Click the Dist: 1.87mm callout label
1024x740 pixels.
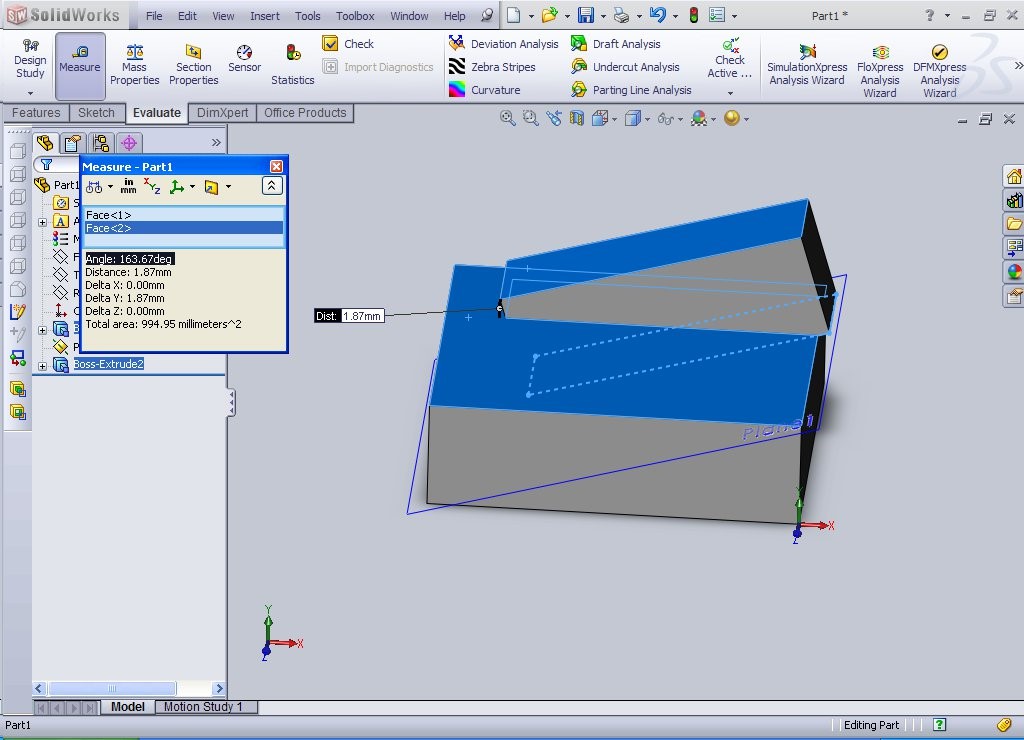[349, 315]
